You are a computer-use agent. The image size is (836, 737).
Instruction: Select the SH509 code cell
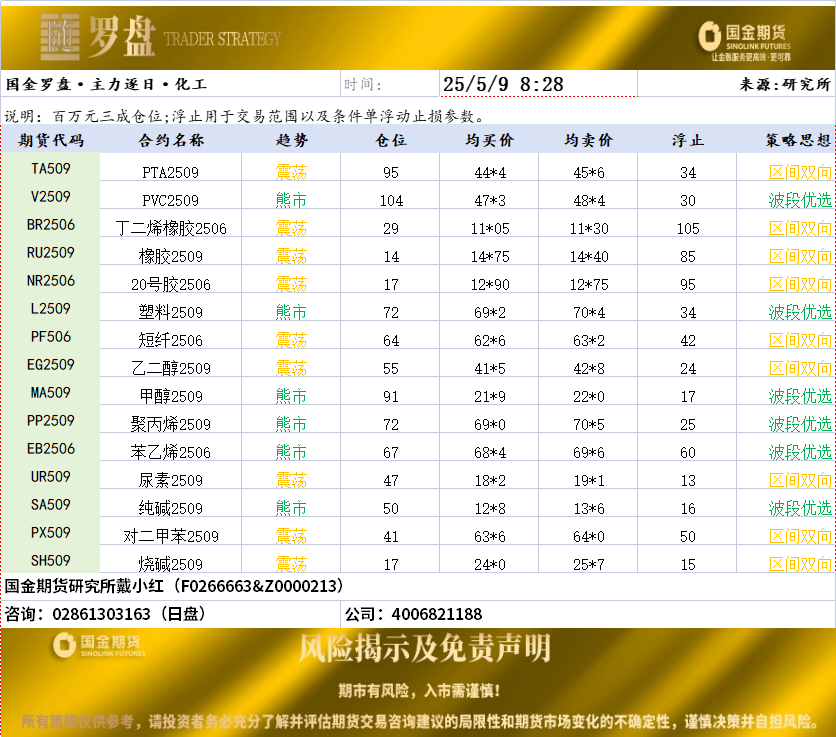51,560
